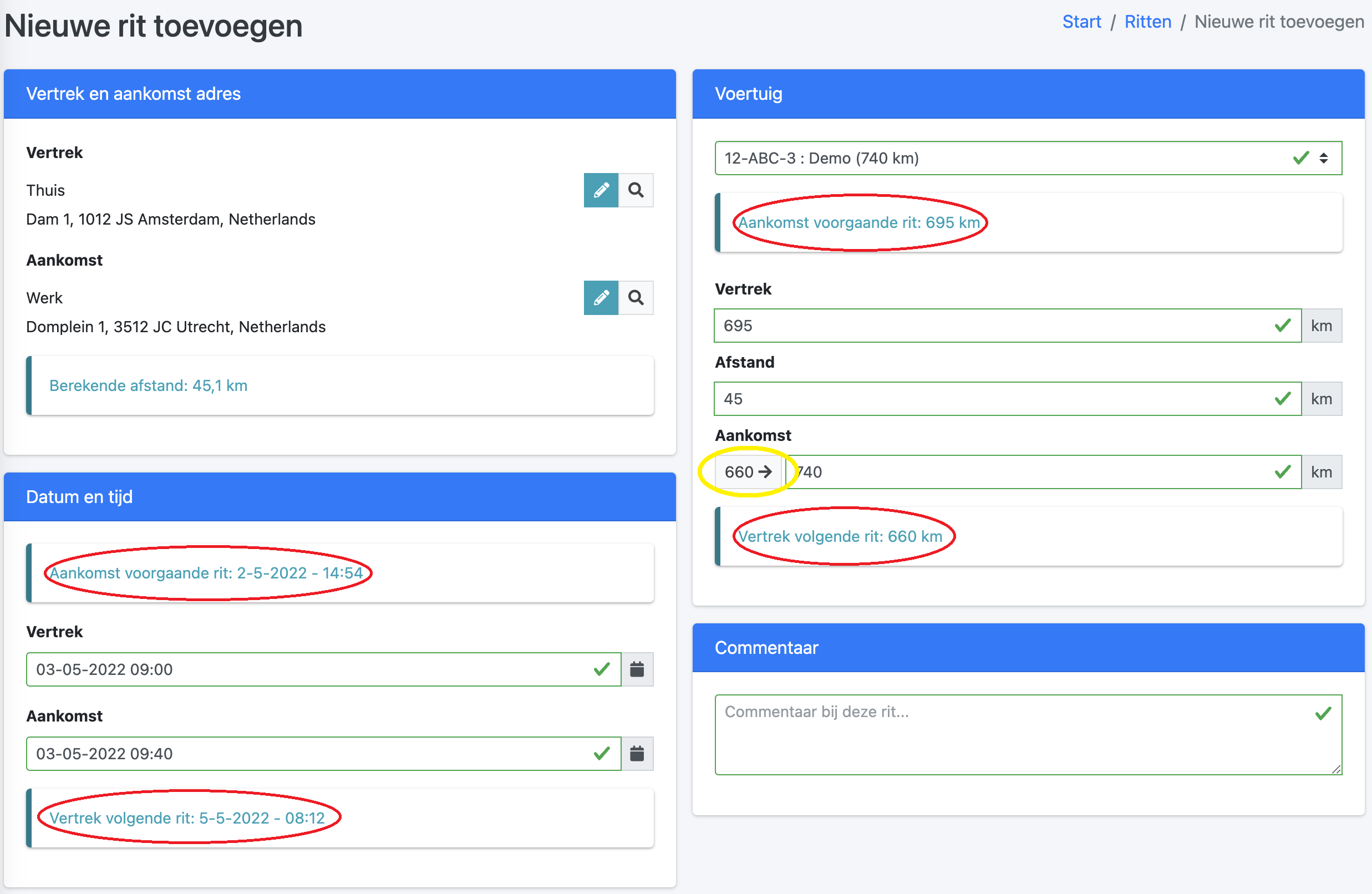The height and width of the screenshot is (894, 1372).
Task: Open Ritten breadcrumb link
Action: click(1148, 22)
